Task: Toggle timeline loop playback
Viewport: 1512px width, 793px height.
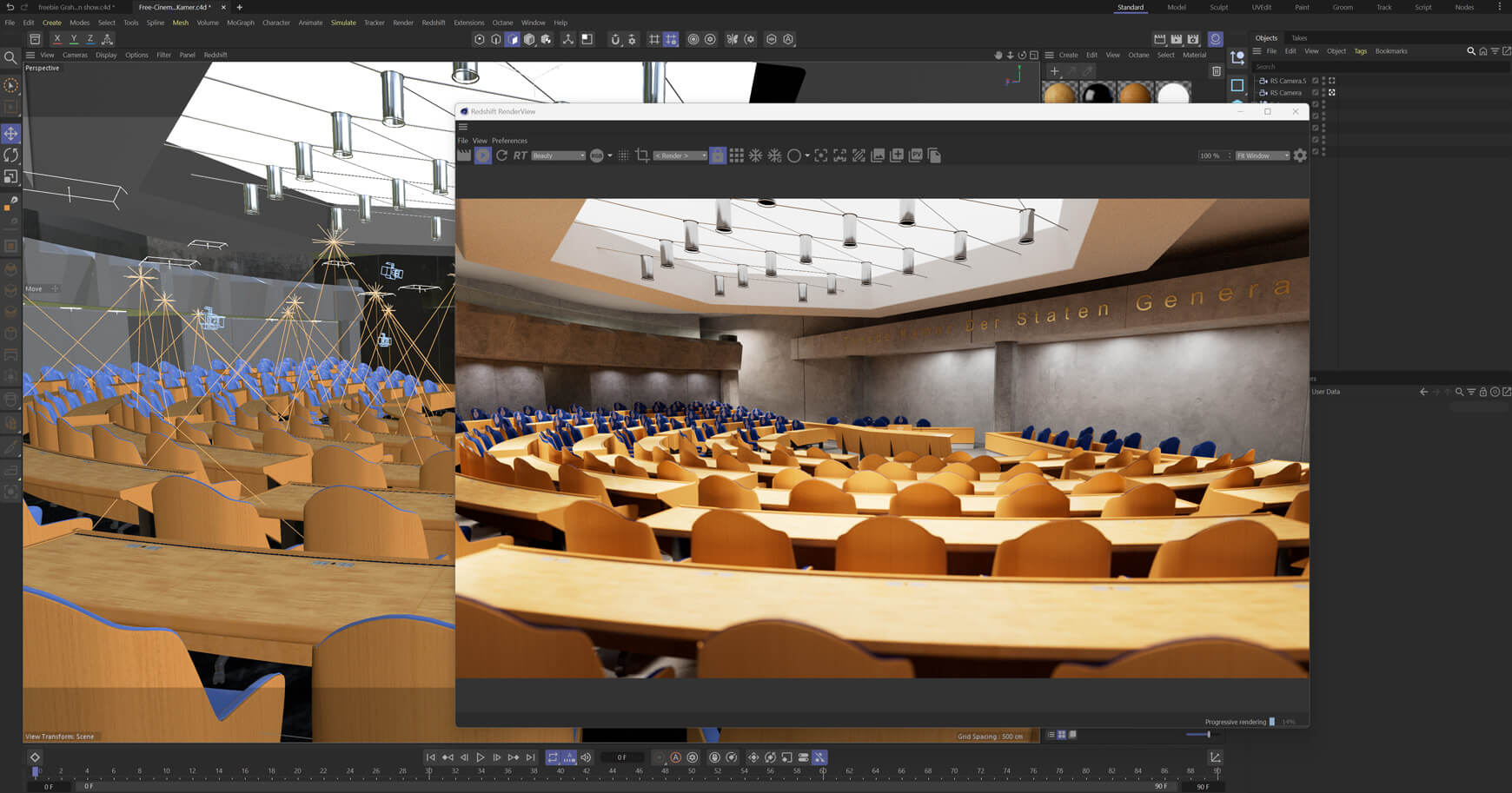Action: (553, 757)
